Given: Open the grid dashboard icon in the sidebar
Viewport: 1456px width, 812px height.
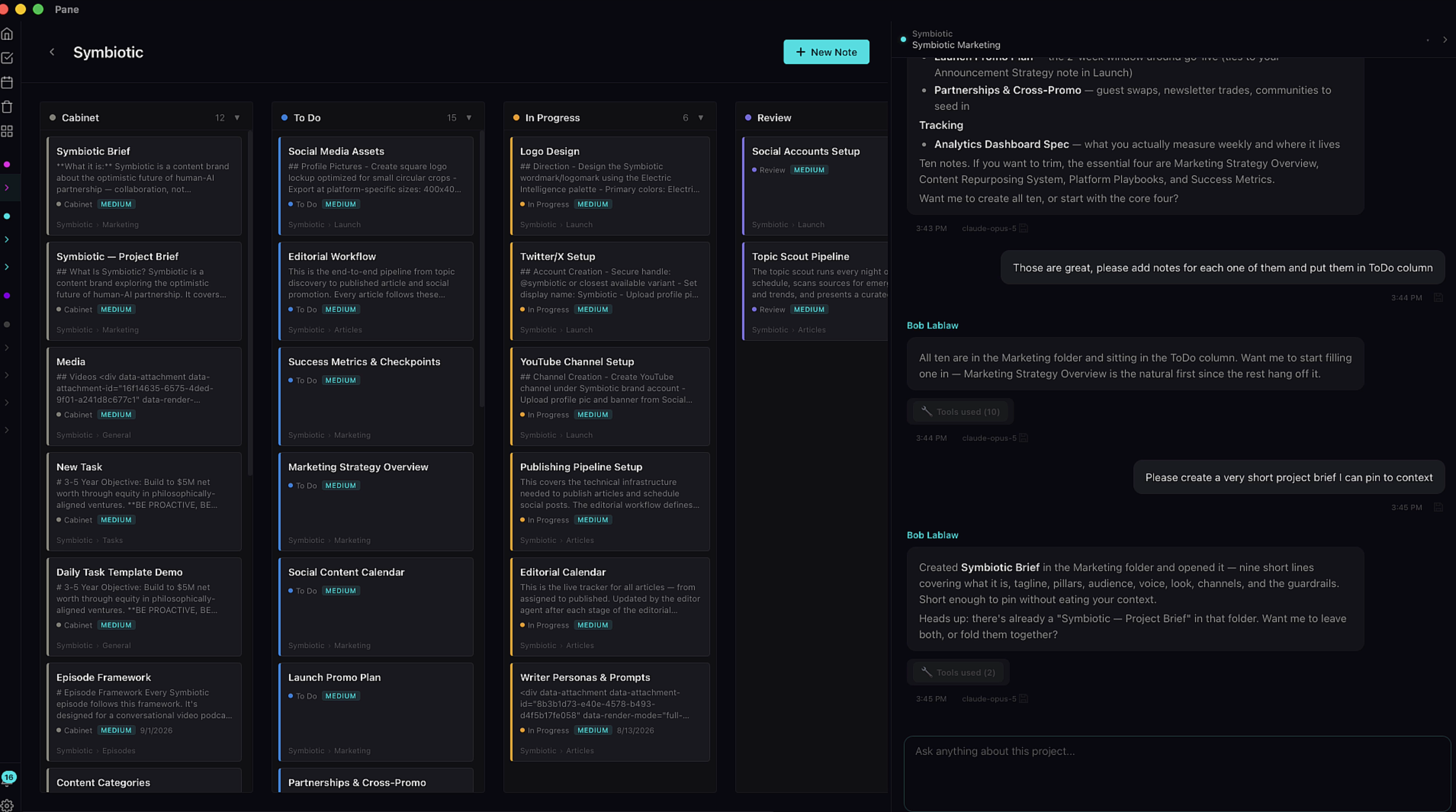Looking at the screenshot, I should click(x=7, y=131).
